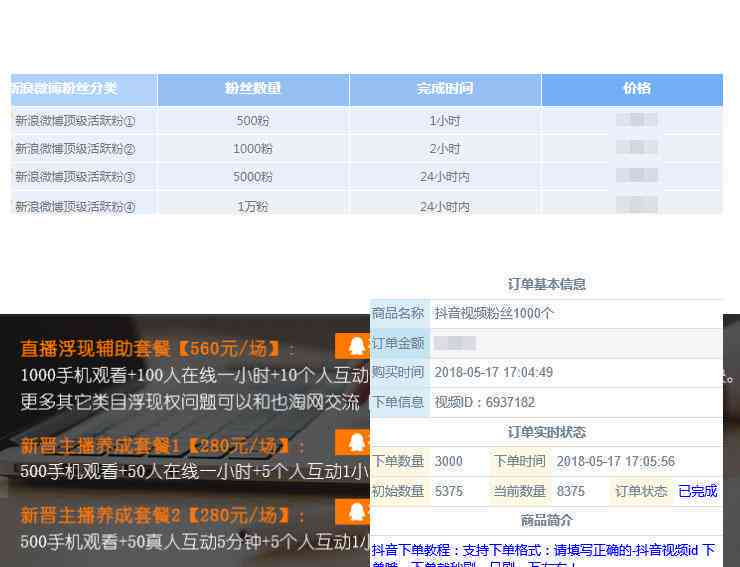Click the QQ icon beside 新晋主播养成套餐1
This screenshot has width=740, height=567.
[352, 442]
